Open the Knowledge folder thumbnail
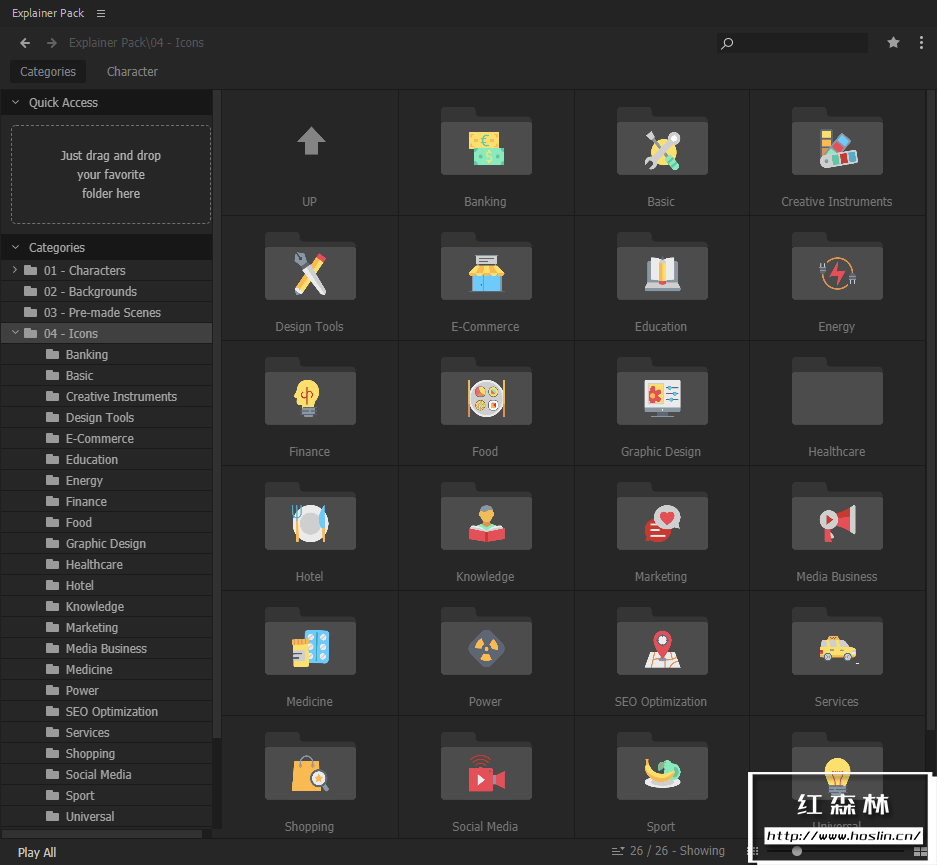 486,516
